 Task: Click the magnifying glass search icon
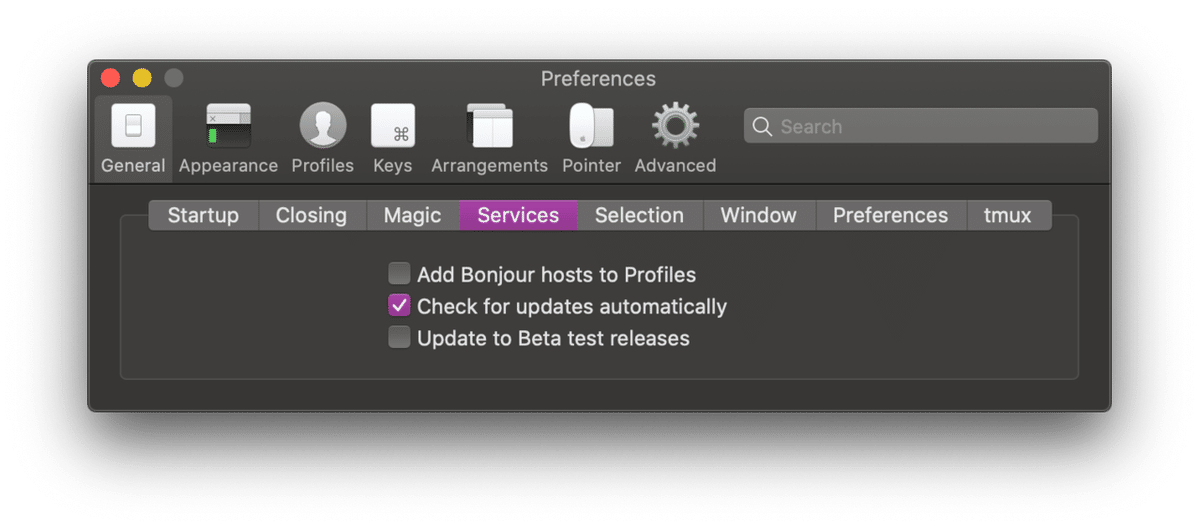[x=762, y=127]
